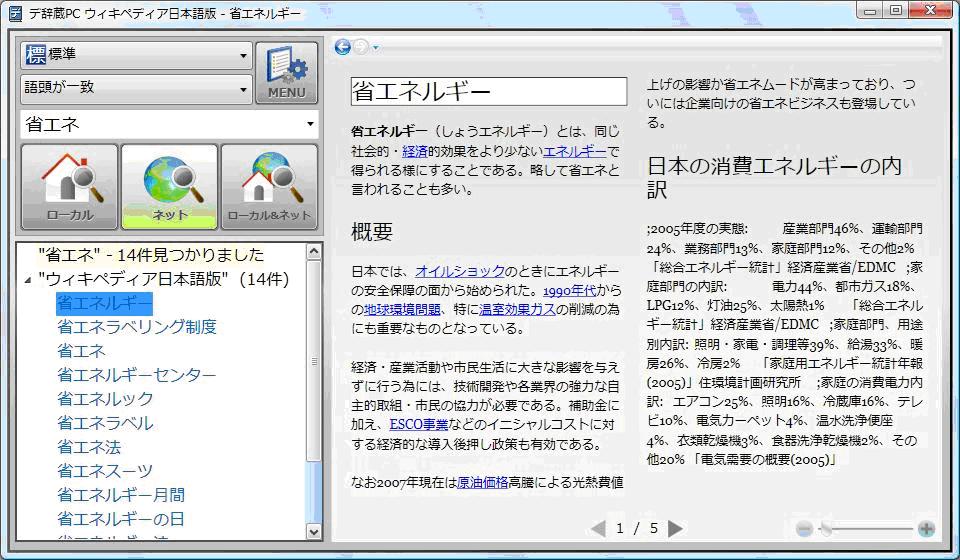
Task: Click the デ辞蔵PC title bar icon
Action: click(x=15, y=13)
